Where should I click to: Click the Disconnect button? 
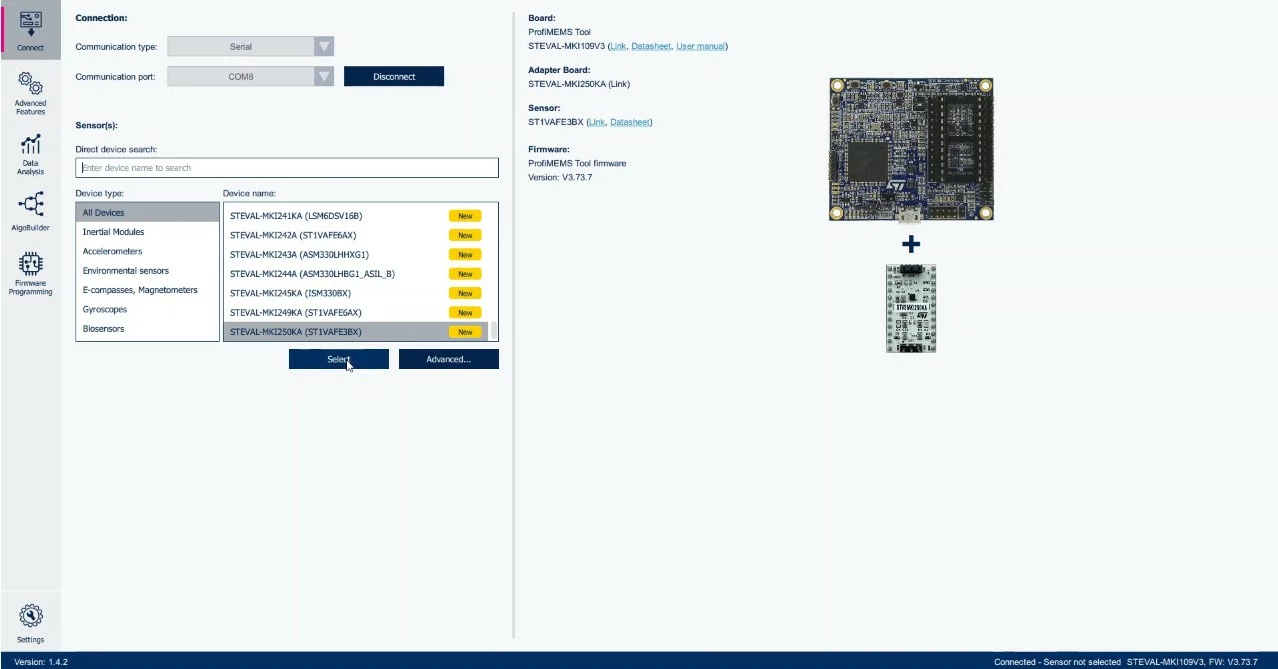tap(394, 76)
